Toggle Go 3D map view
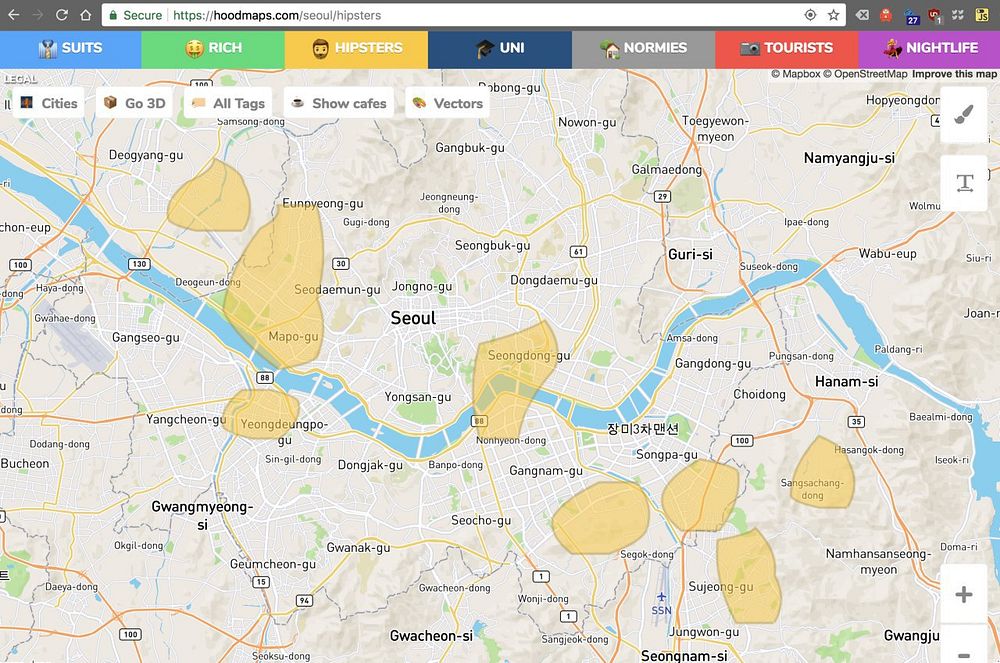The image size is (1000, 663). coord(135,103)
